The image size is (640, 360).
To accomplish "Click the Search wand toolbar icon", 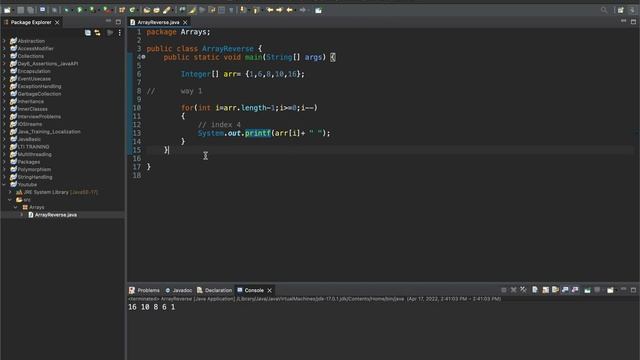I will (x=167, y=10).
